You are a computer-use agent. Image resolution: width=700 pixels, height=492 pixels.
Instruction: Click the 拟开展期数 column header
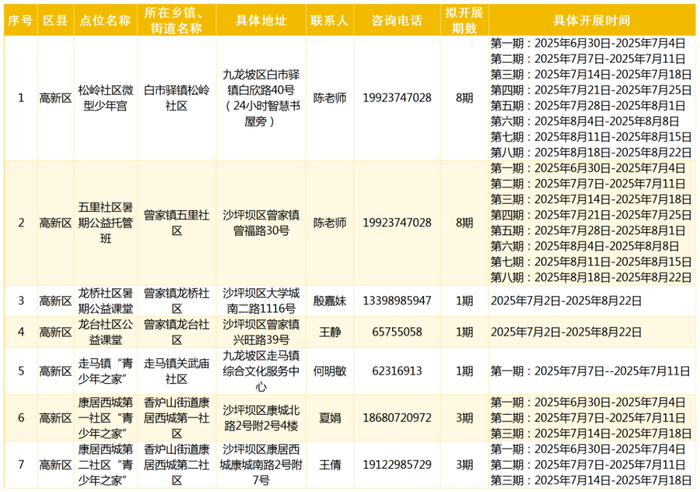[464, 20]
